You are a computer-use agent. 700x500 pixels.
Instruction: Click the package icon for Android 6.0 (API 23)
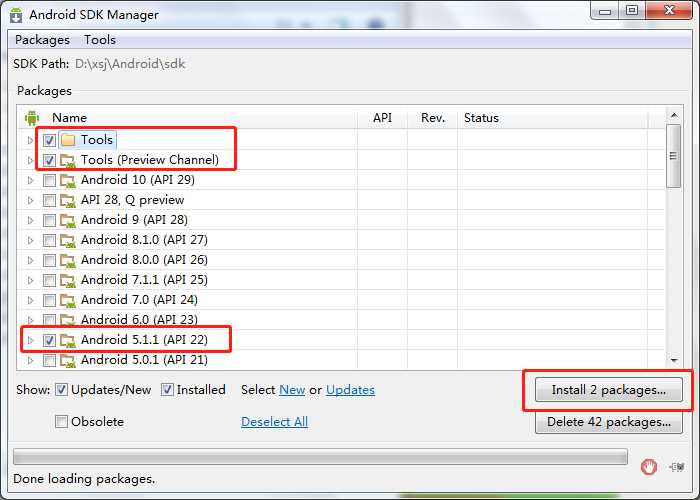(67, 320)
